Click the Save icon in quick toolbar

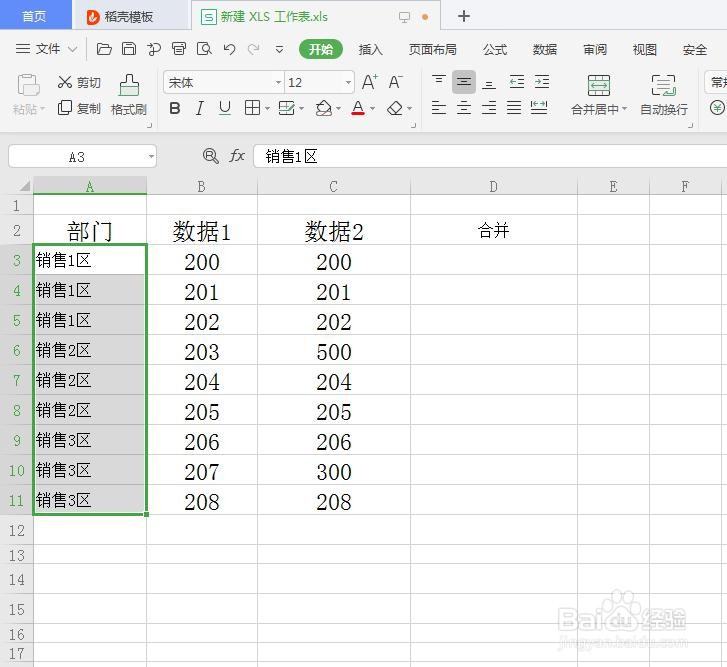129,49
